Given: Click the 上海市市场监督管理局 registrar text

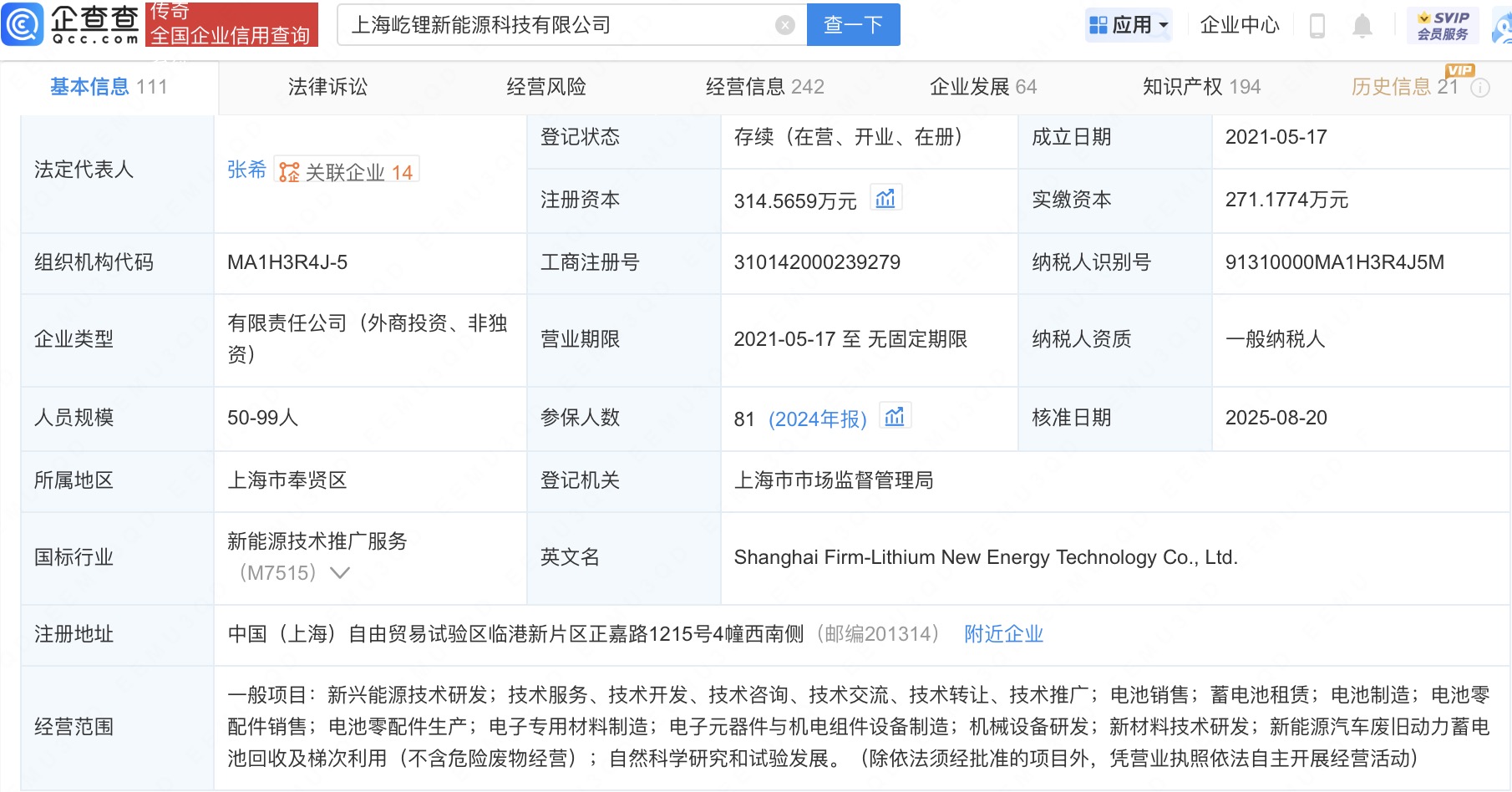Looking at the screenshot, I should 834,480.
